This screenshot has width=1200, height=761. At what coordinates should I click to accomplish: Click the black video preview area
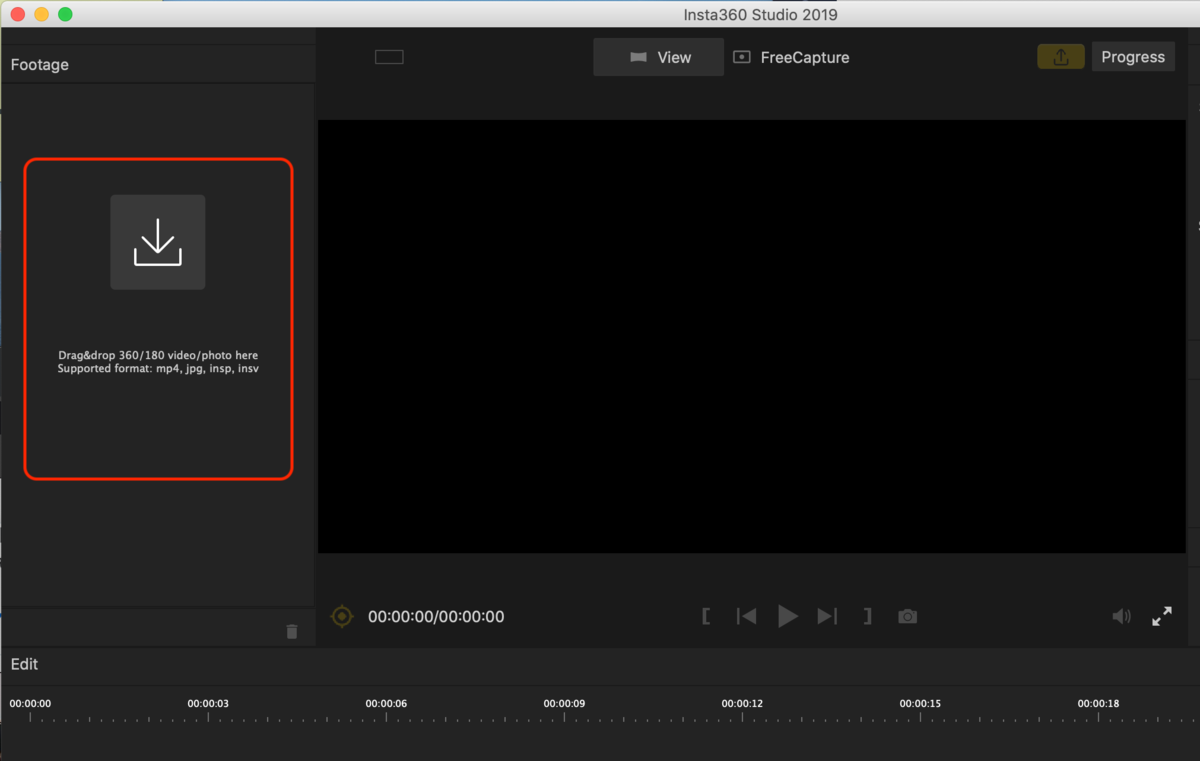click(751, 336)
